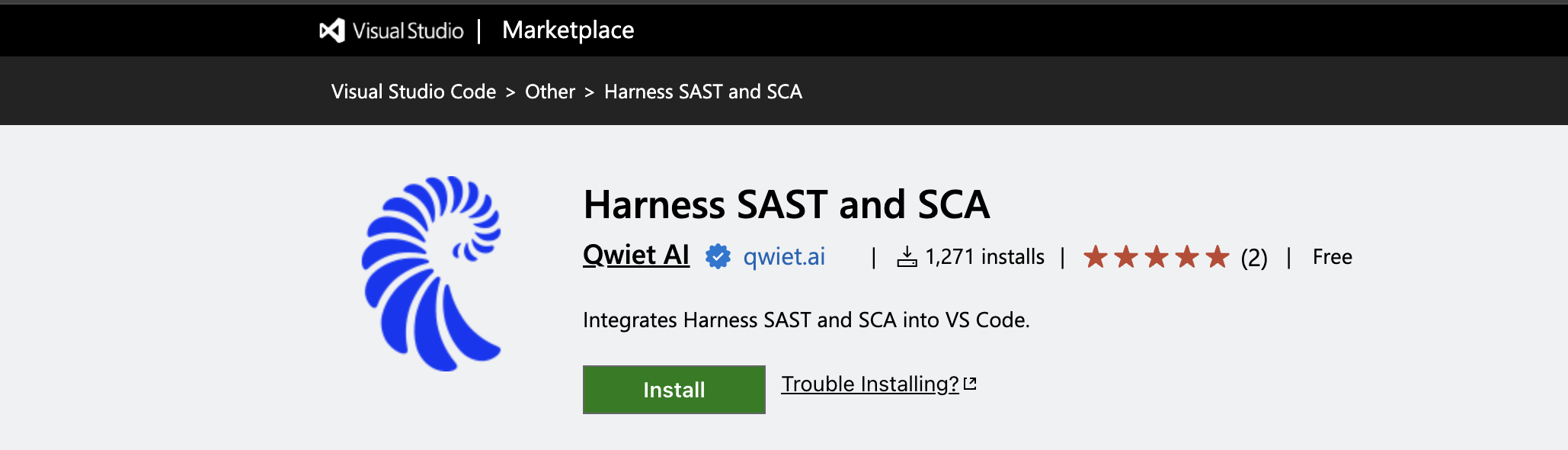Go to Marketplace via the header
1568x450 pixels.
[x=568, y=31]
